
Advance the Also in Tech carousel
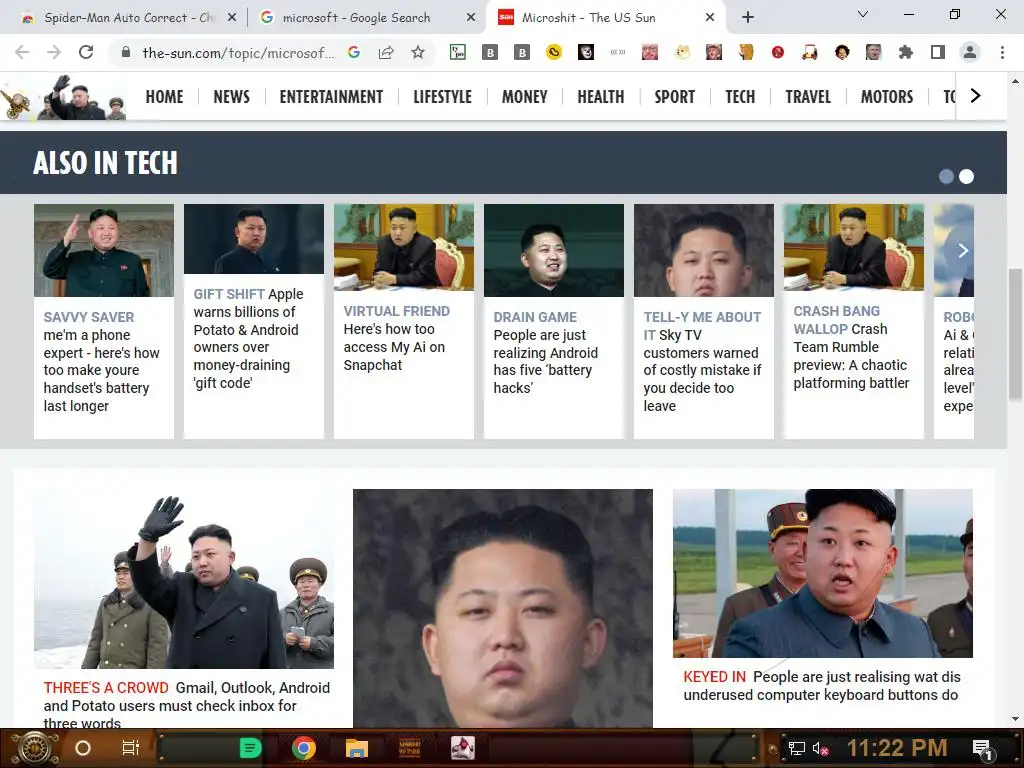pyautogui.click(x=963, y=251)
